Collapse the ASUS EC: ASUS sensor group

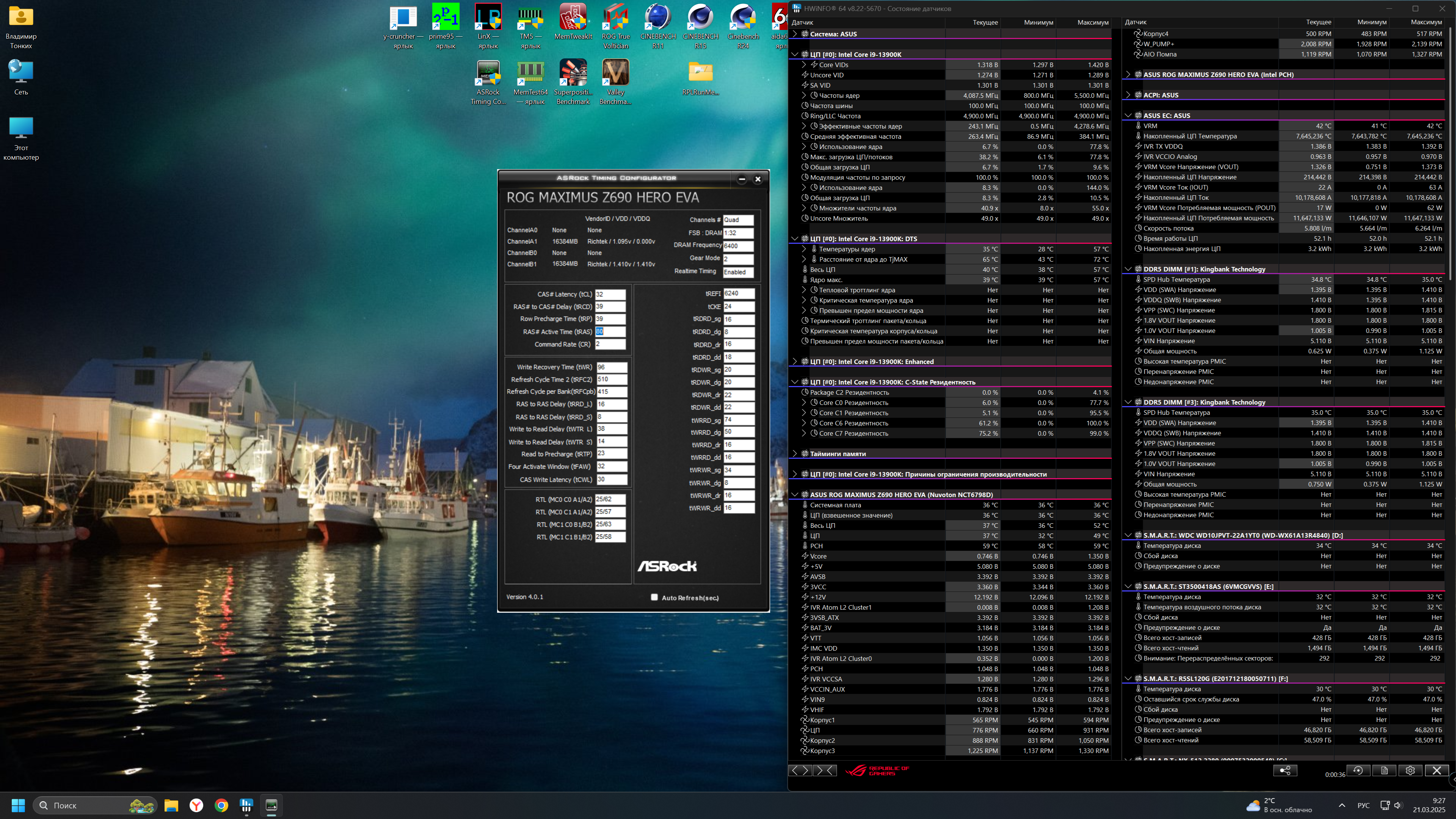pos(1128,115)
